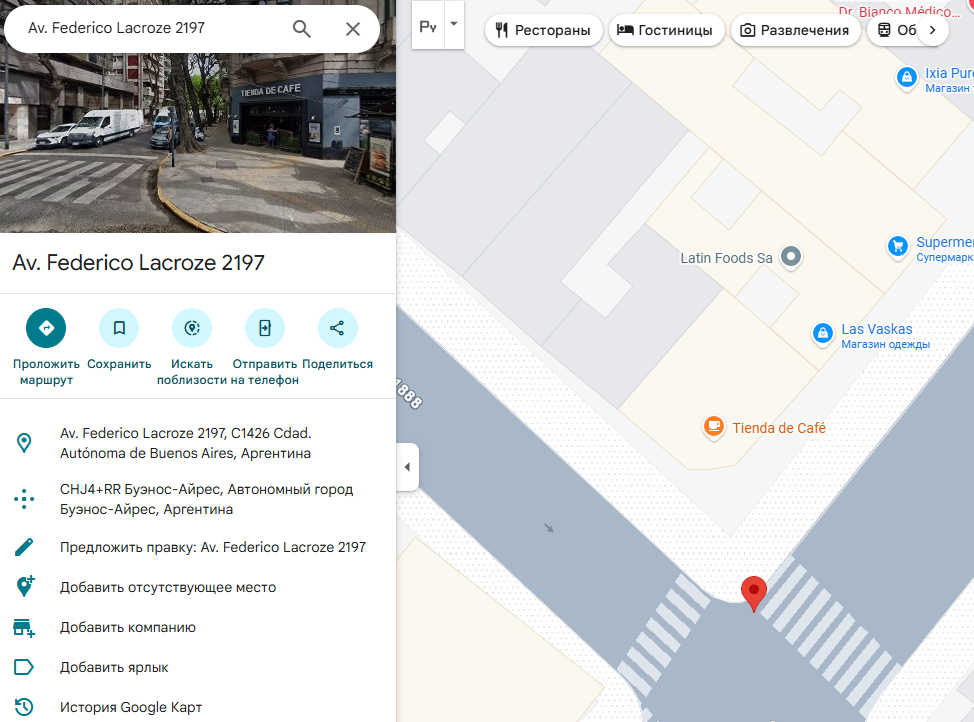The image size is (974, 722).
Task: Filter by Рестораны chip
Action: pyautogui.click(x=544, y=30)
